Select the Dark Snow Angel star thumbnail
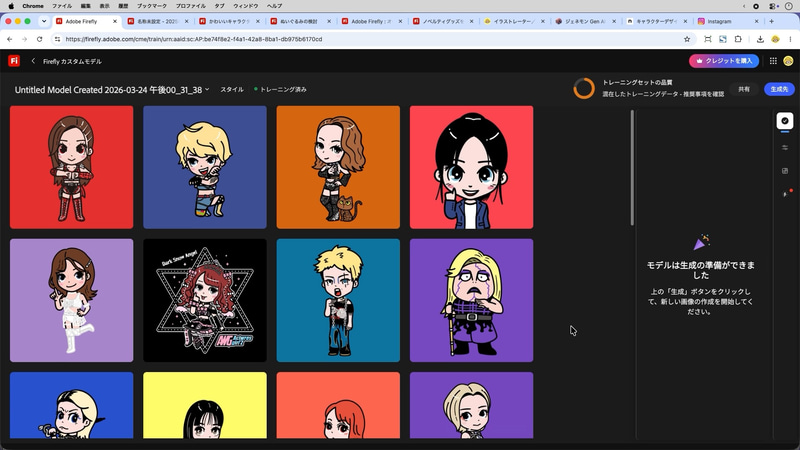The image size is (800, 450). pyautogui.click(x=205, y=301)
